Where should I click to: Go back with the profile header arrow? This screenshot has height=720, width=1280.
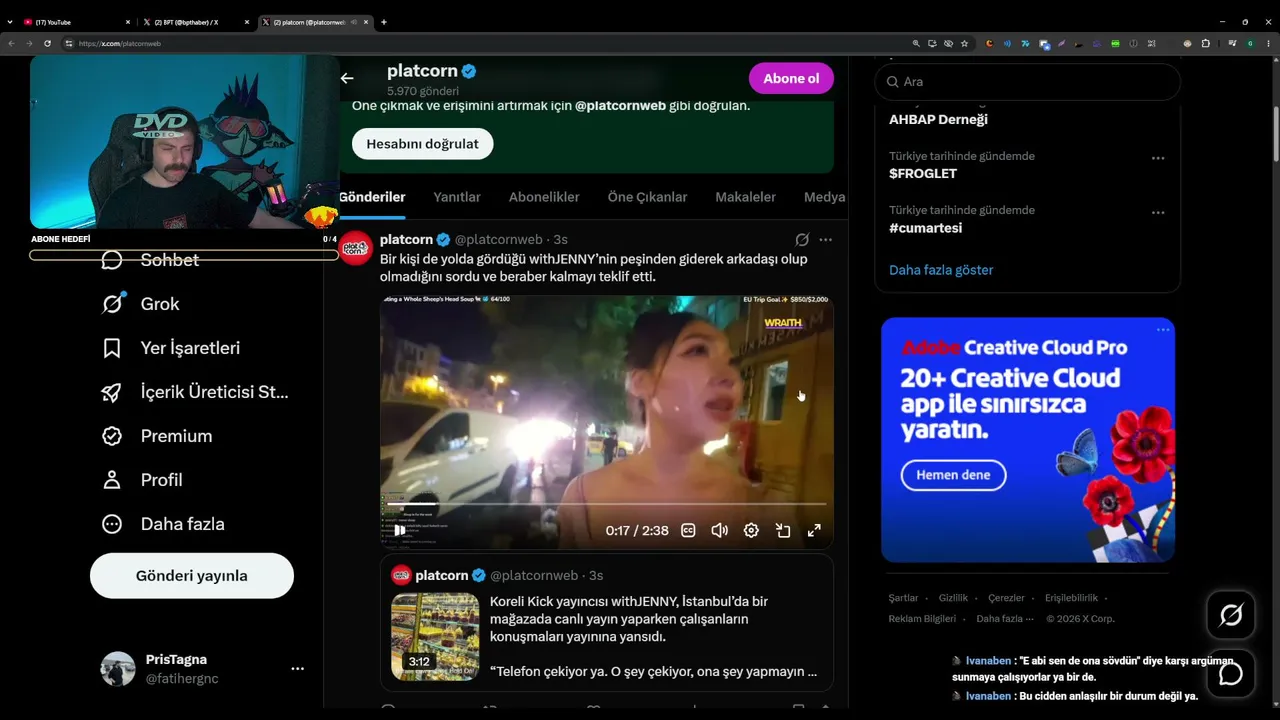click(347, 78)
